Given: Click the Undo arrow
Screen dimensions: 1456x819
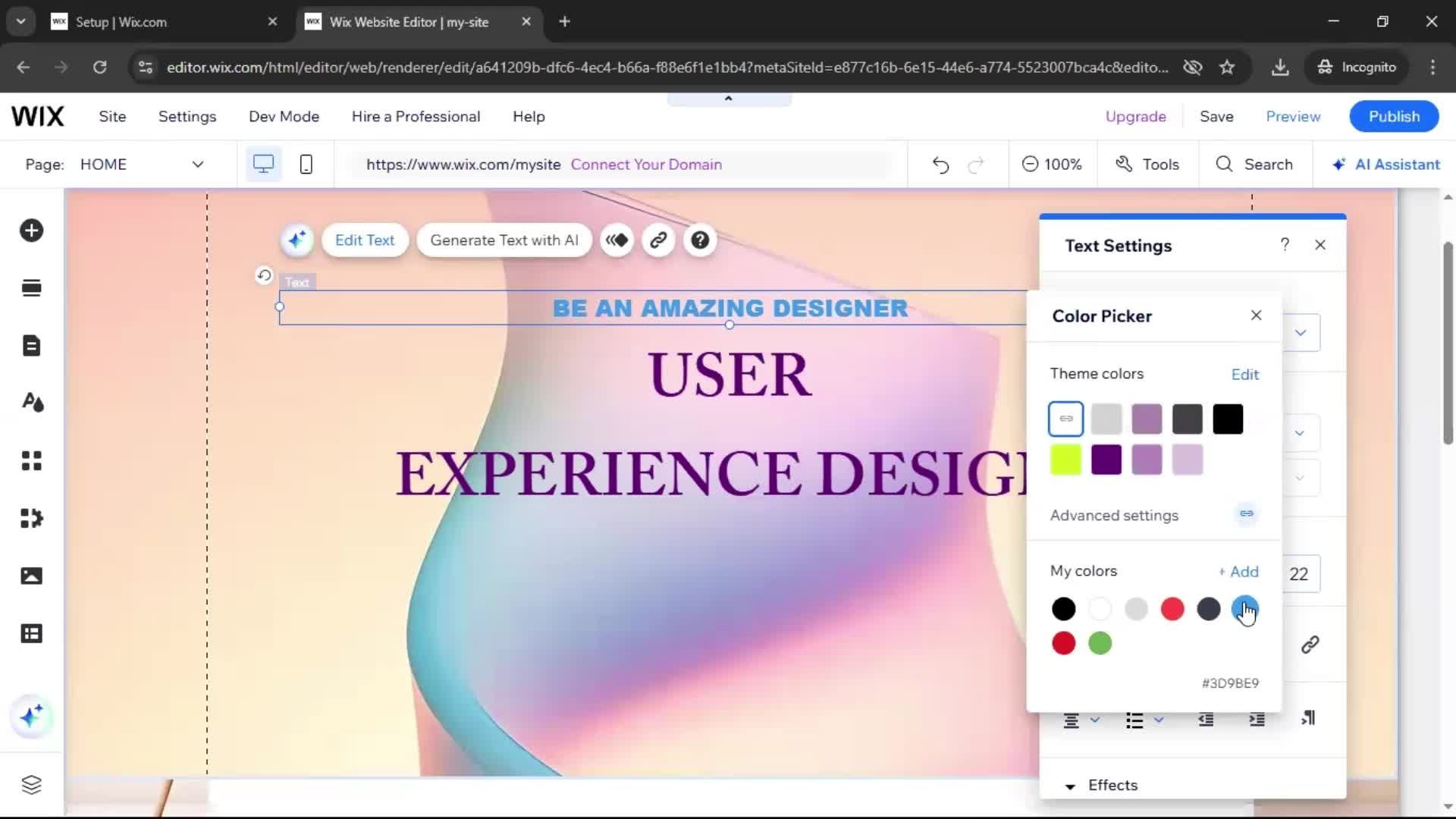Looking at the screenshot, I should (x=940, y=165).
